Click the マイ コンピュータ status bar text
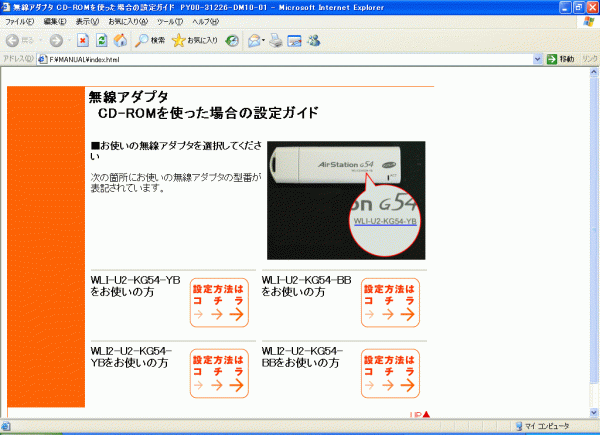This screenshot has width=600, height=435. (547, 426)
